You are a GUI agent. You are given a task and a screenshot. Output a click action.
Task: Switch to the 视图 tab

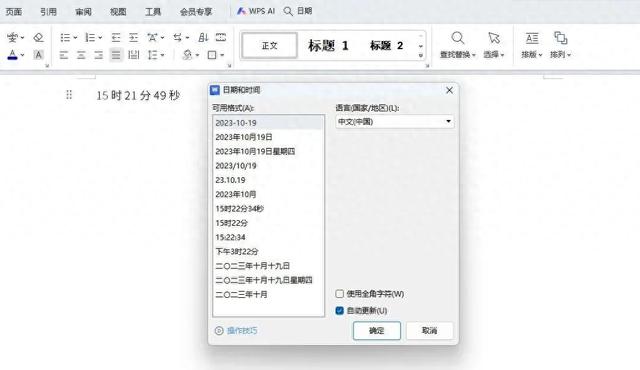[118, 11]
